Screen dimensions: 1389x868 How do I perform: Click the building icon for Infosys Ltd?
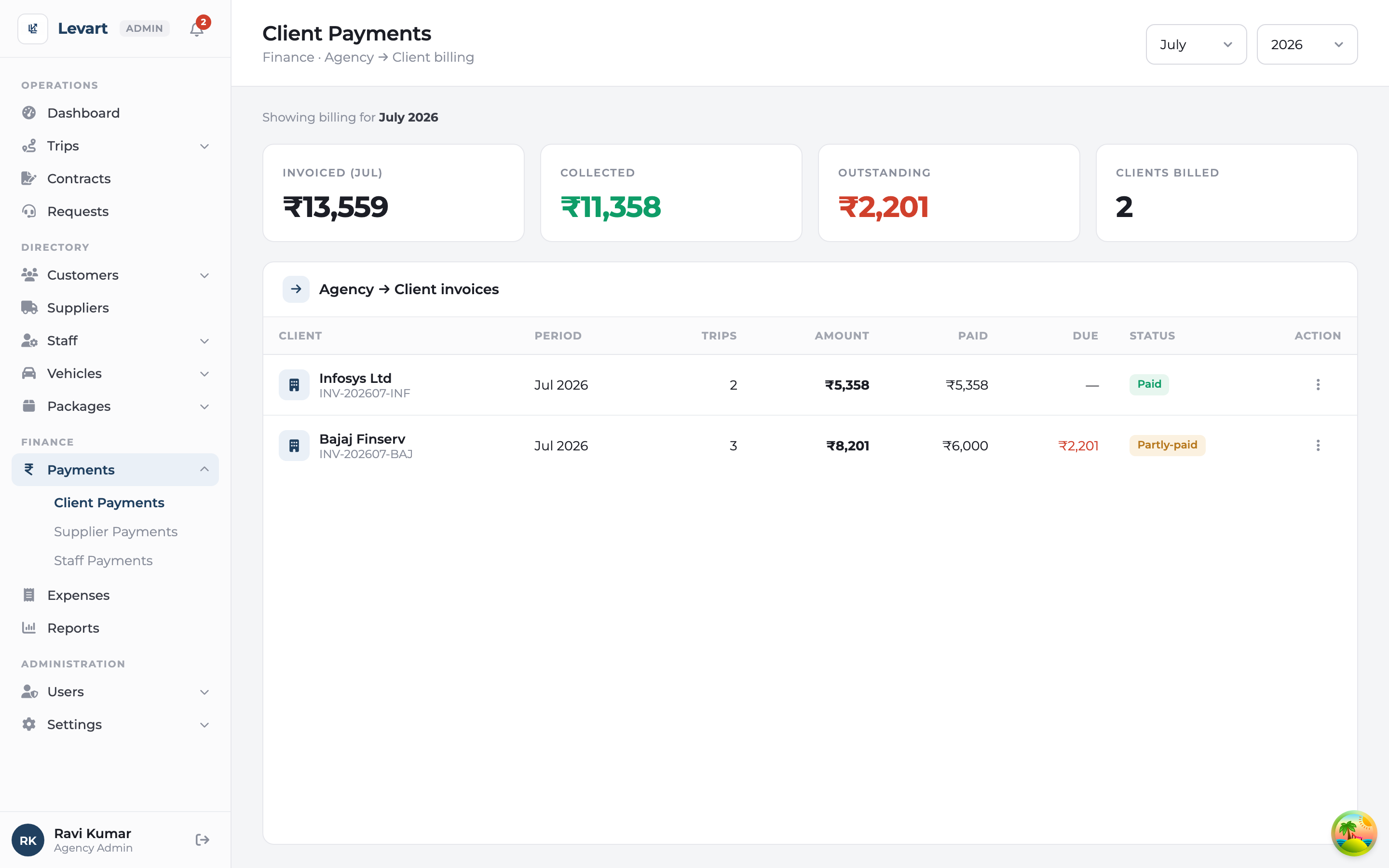(294, 385)
